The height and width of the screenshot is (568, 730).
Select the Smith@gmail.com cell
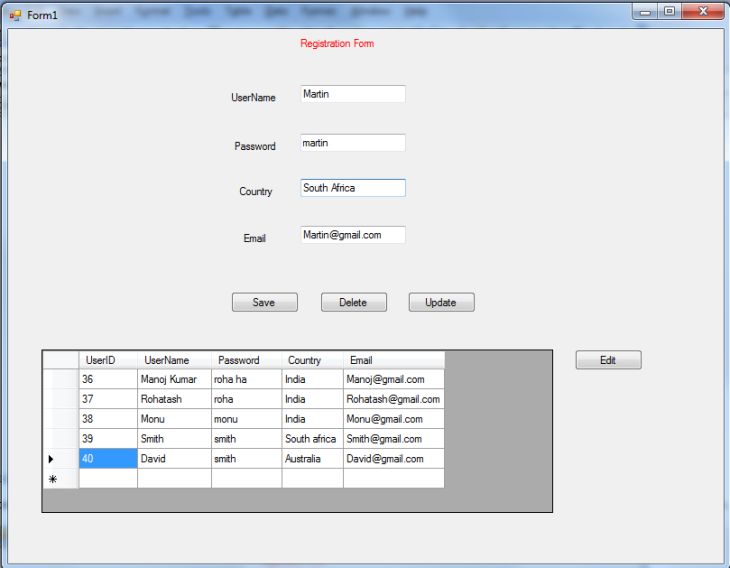(x=394, y=439)
